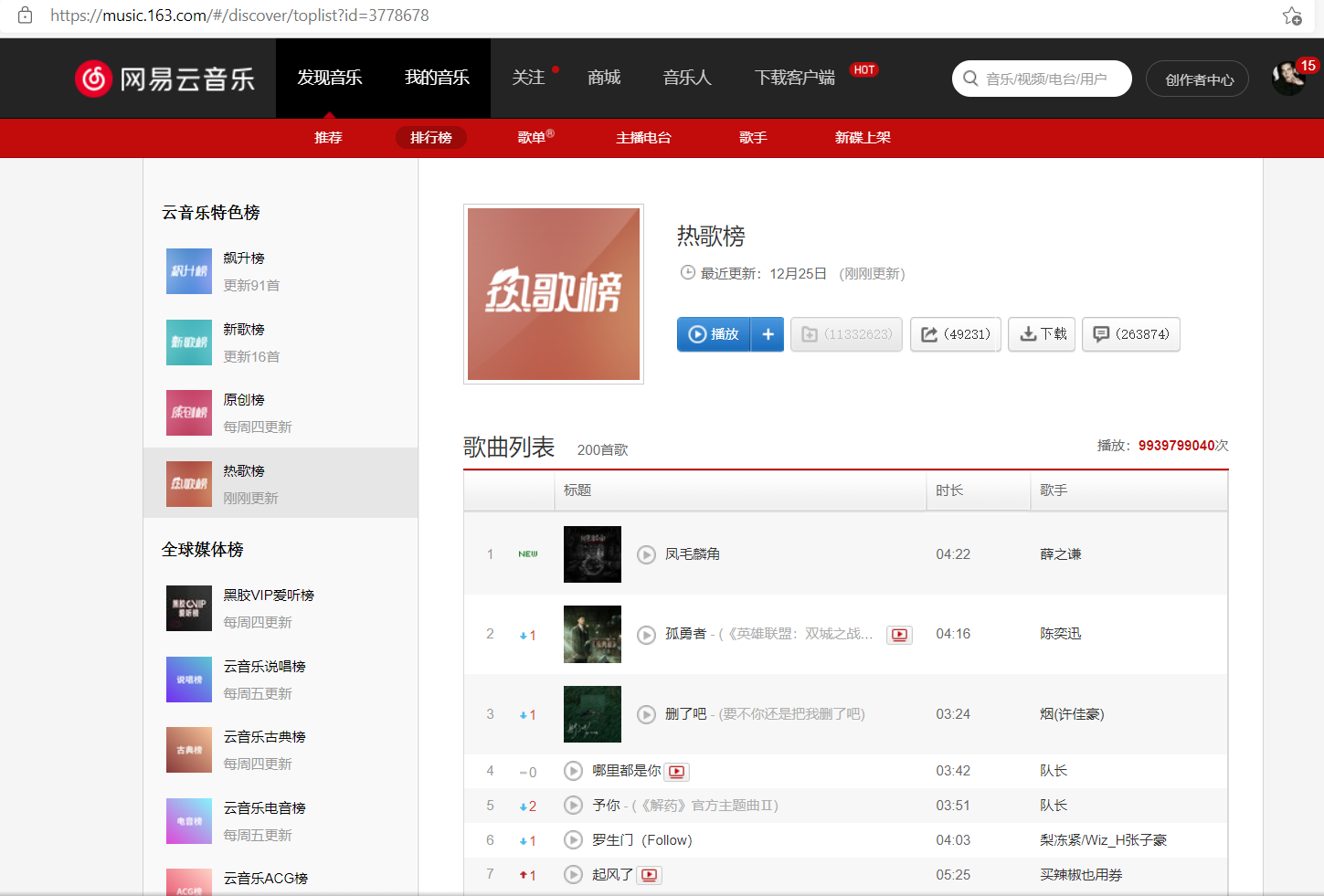
Task: Click the 凤毛麟角 album cover
Action: [x=592, y=554]
